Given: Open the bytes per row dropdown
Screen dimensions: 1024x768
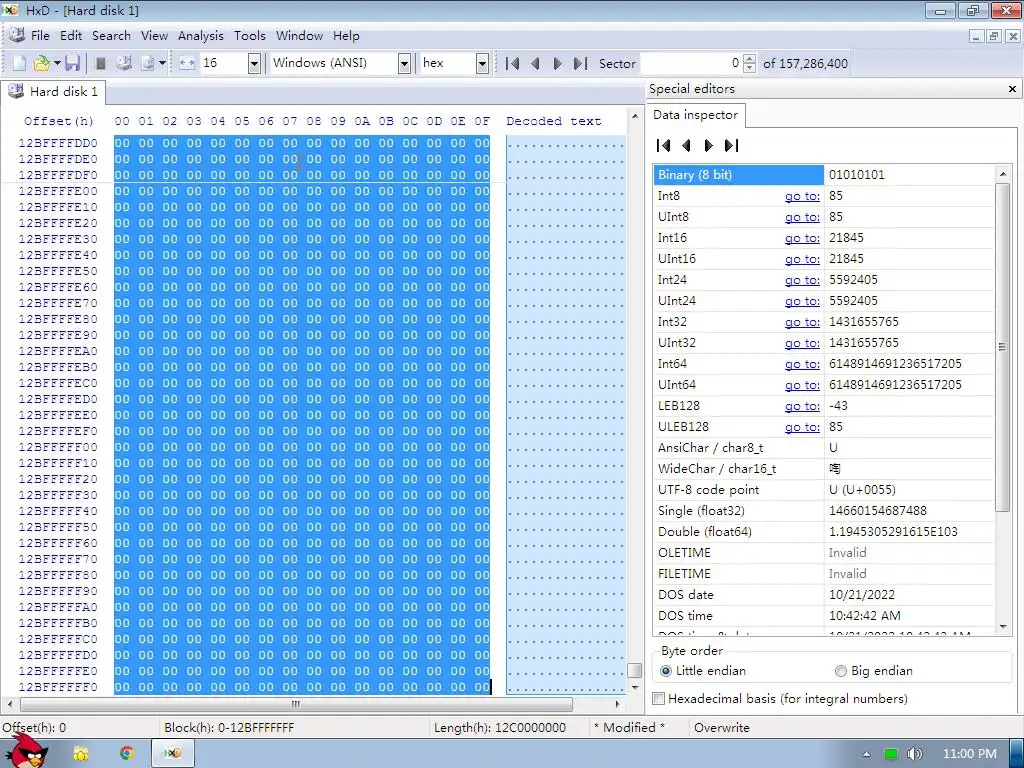Looking at the screenshot, I should tap(255, 63).
